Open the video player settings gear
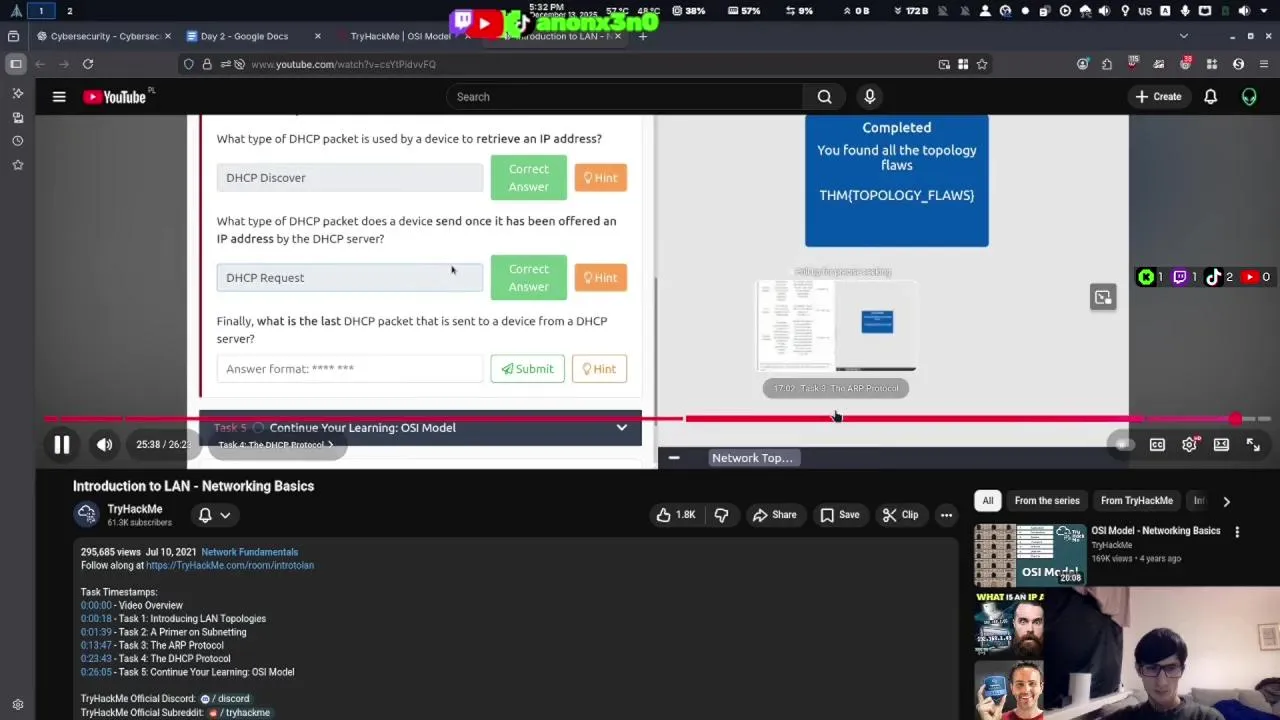The height and width of the screenshot is (720, 1280). pos(1189,445)
